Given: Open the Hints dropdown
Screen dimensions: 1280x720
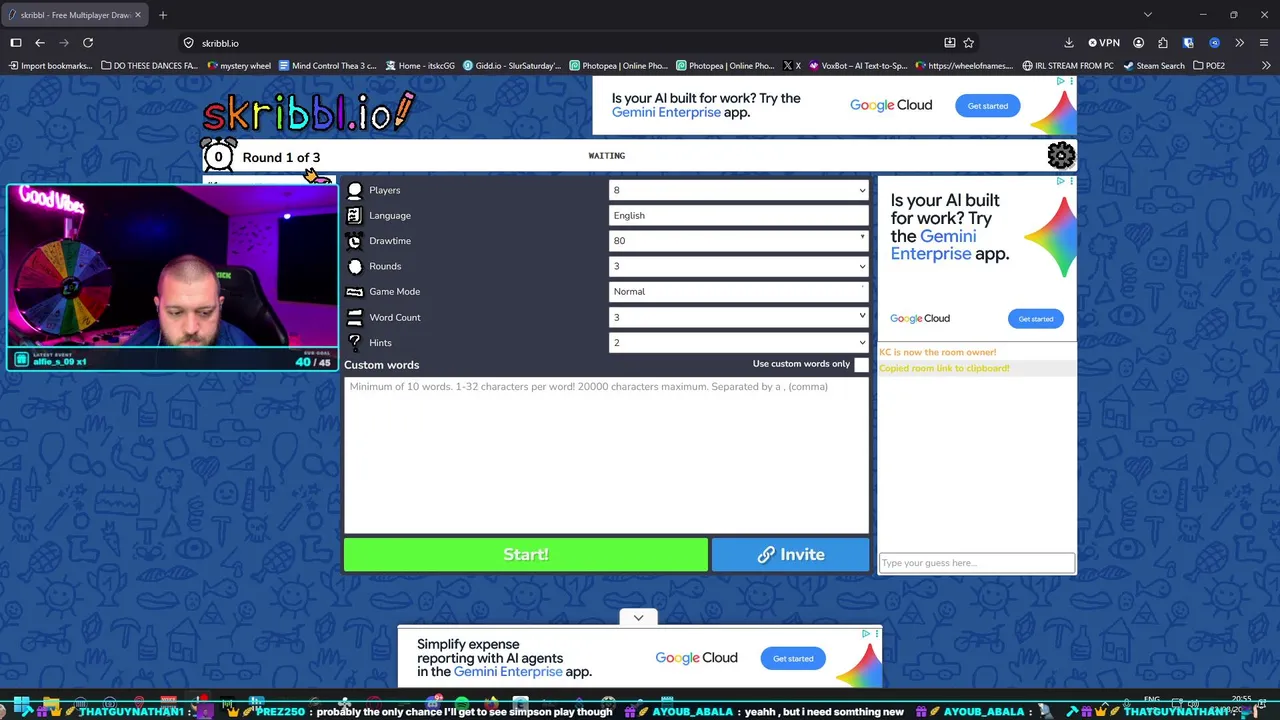Looking at the screenshot, I should (x=739, y=342).
